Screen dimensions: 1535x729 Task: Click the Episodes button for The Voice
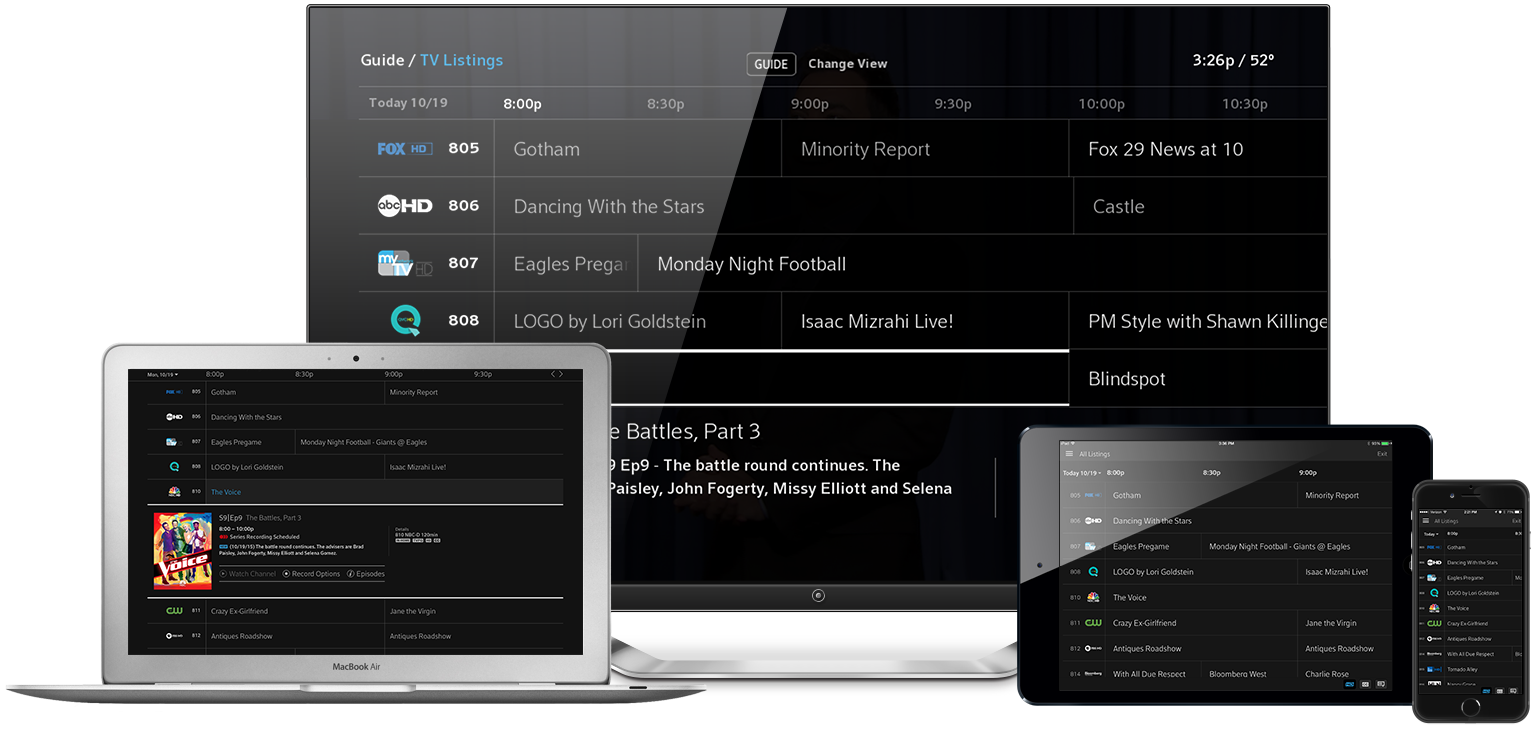pyautogui.click(x=366, y=574)
